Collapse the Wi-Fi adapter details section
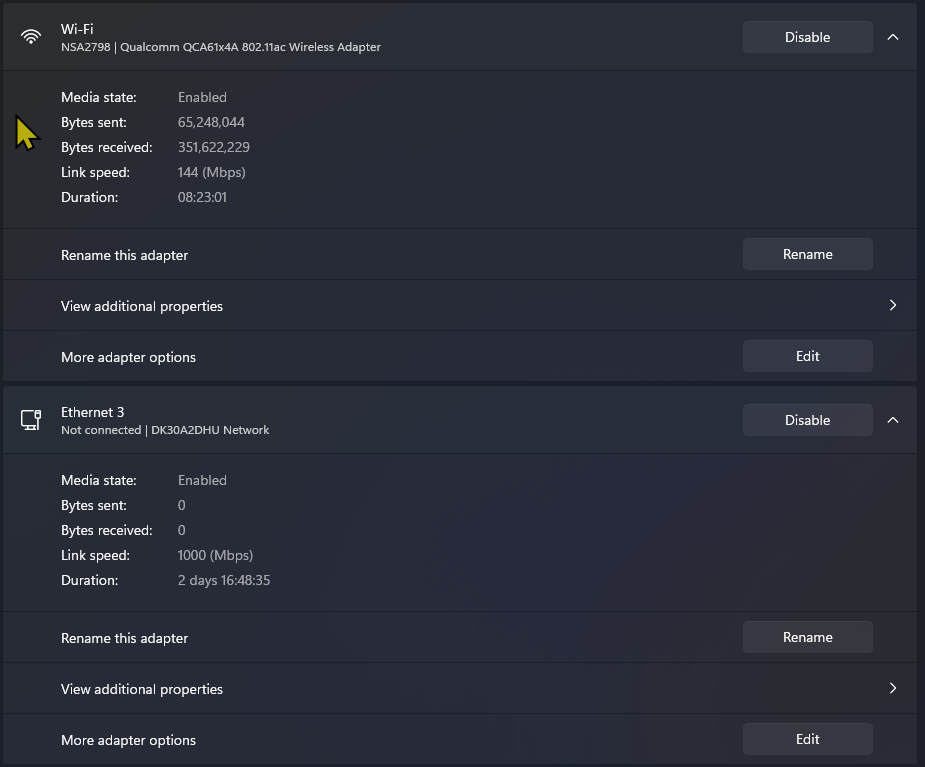 [893, 37]
